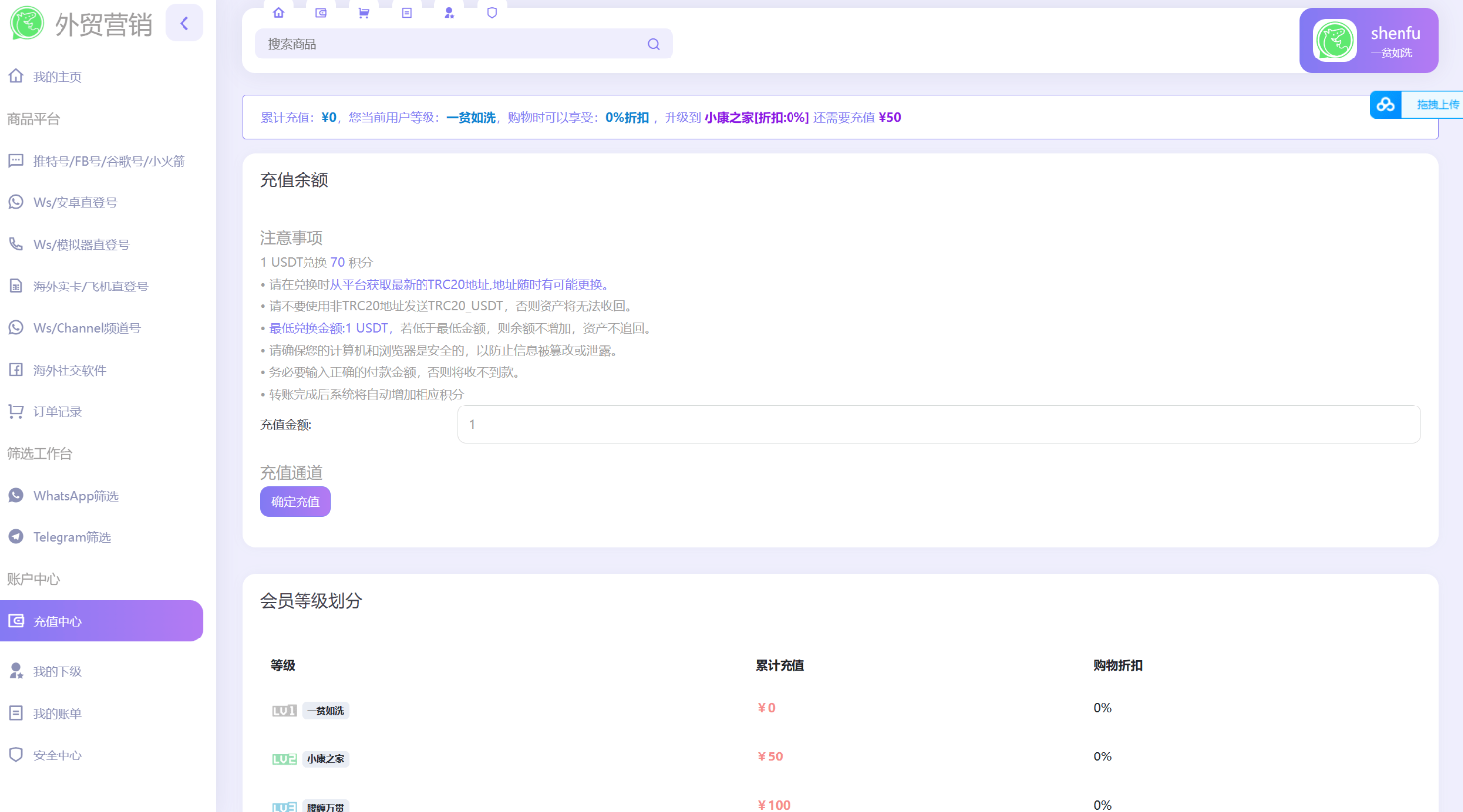This screenshot has height=812, width=1463.
Task: Click the cloud upload icon
Action: (1386, 104)
